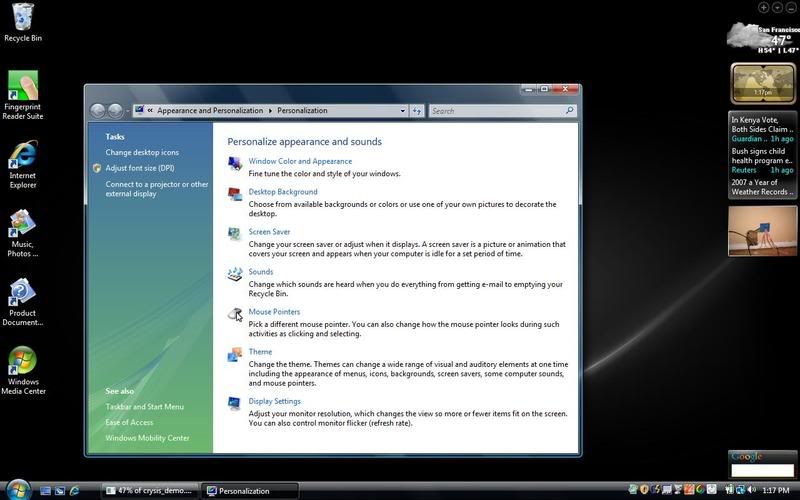
Task: Open 'Bush signs child health program' headline
Action: (761, 156)
